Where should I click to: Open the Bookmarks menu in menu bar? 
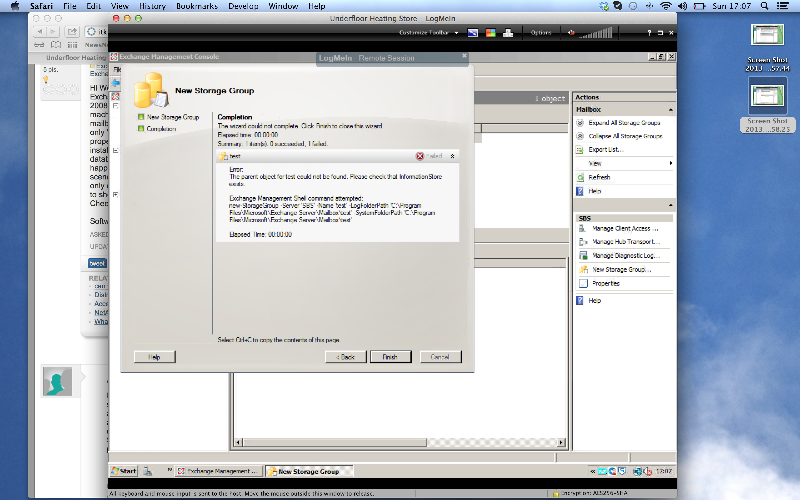197,6
